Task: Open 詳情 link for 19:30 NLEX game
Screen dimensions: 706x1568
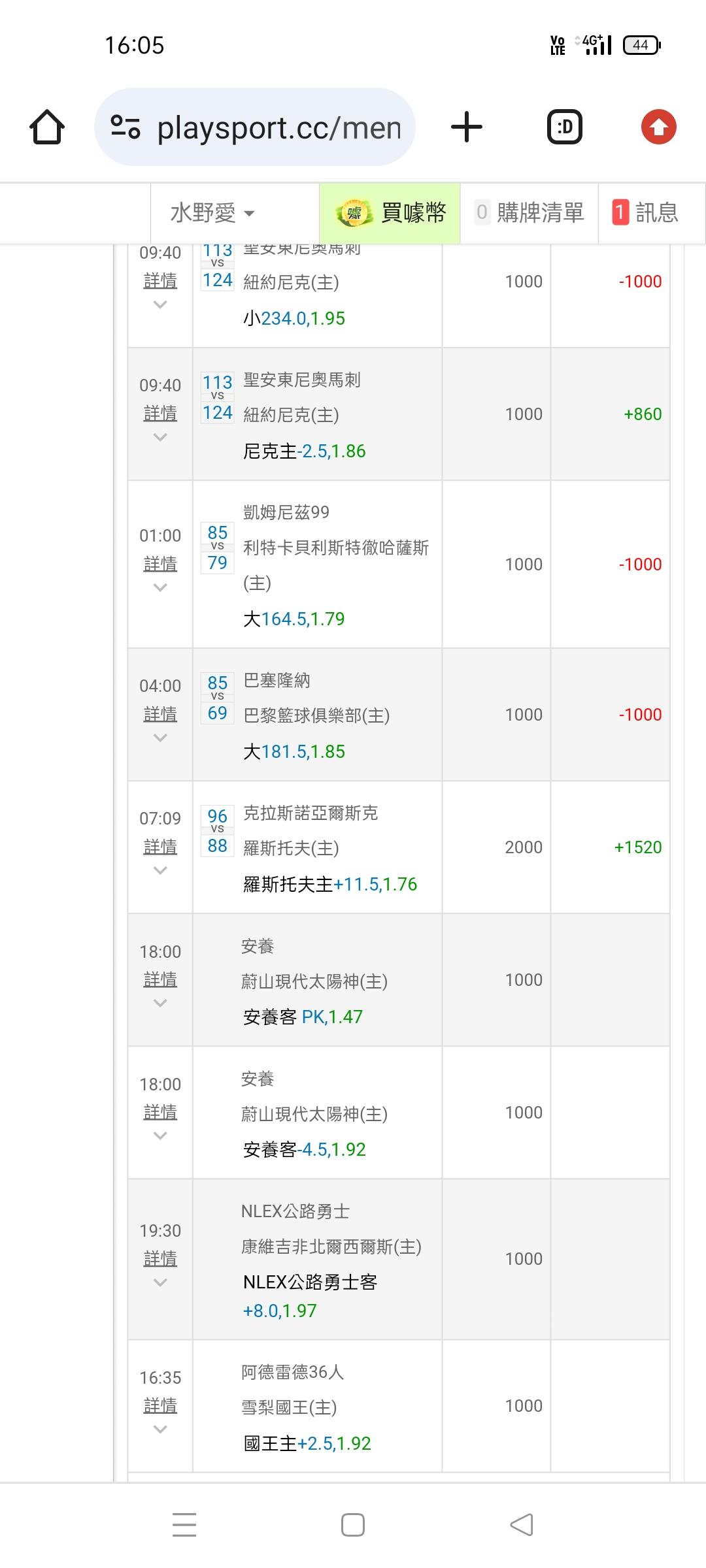Action: pos(160,1258)
